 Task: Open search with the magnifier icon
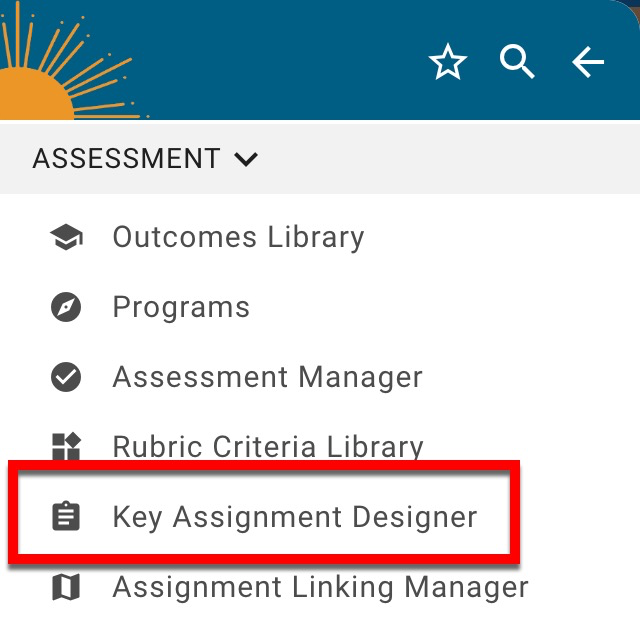click(x=517, y=62)
